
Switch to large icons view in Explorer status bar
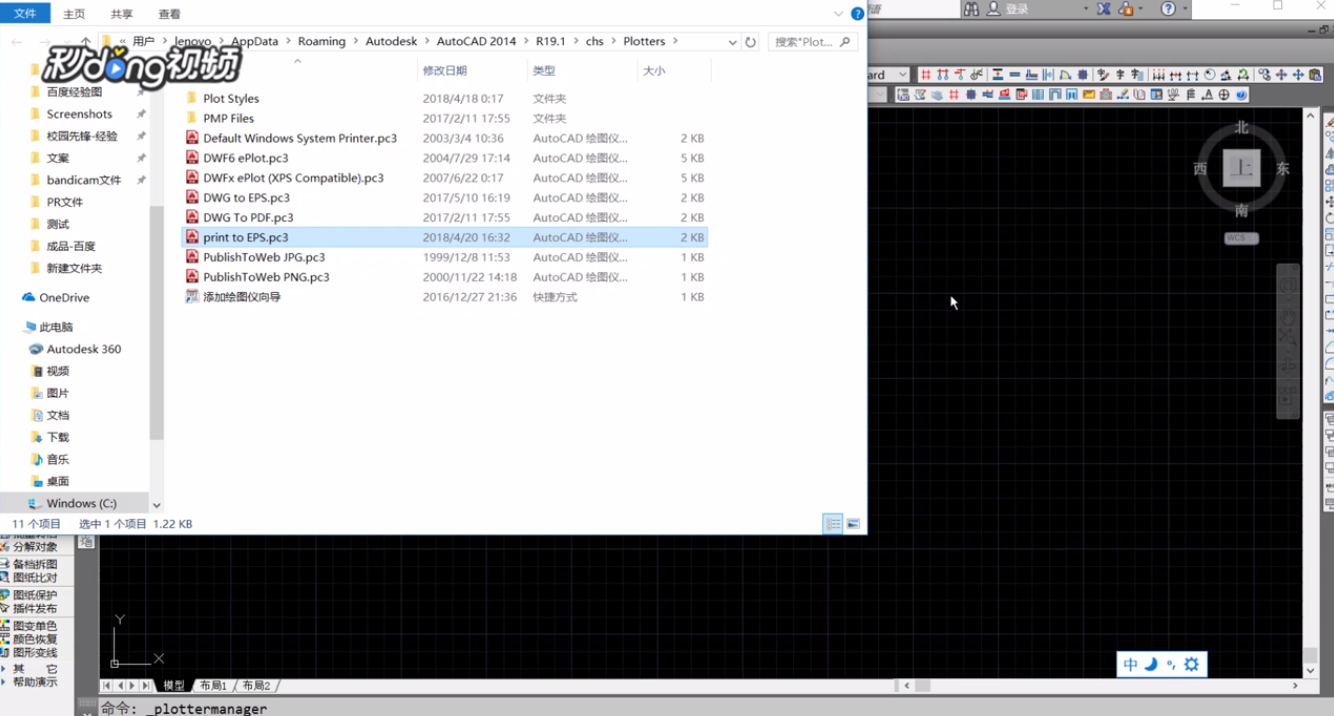click(x=853, y=524)
